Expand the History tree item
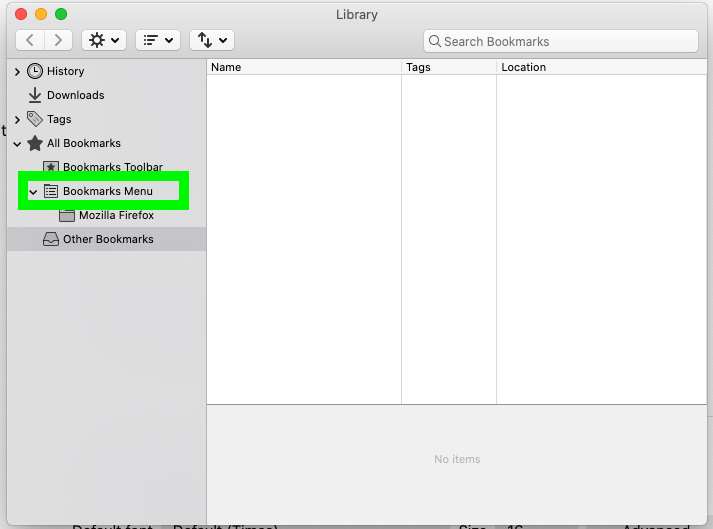 pyautogui.click(x=17, y=71)
